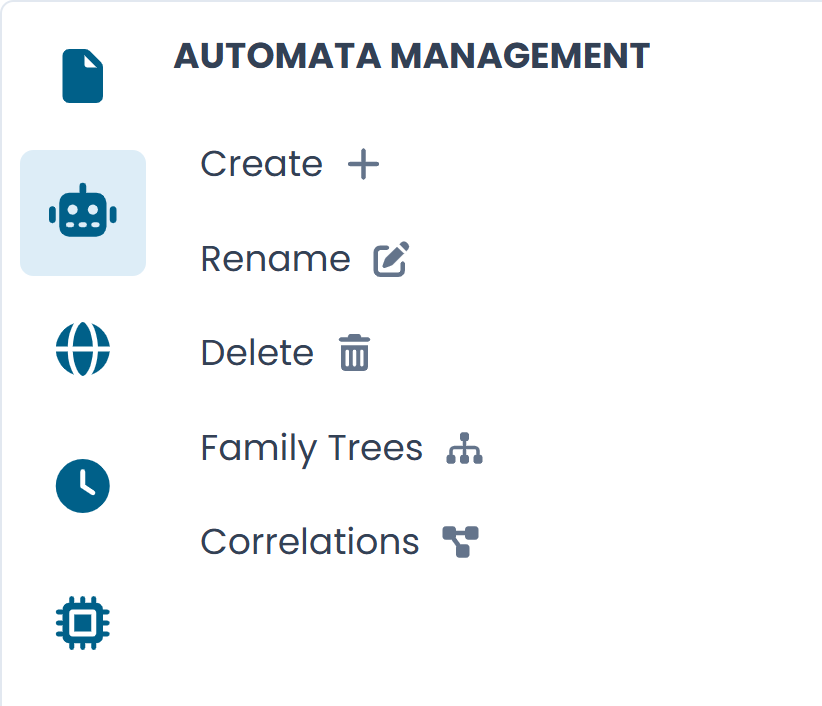
Task: Click the plus icon next to Create
Action: pos(364,163)
